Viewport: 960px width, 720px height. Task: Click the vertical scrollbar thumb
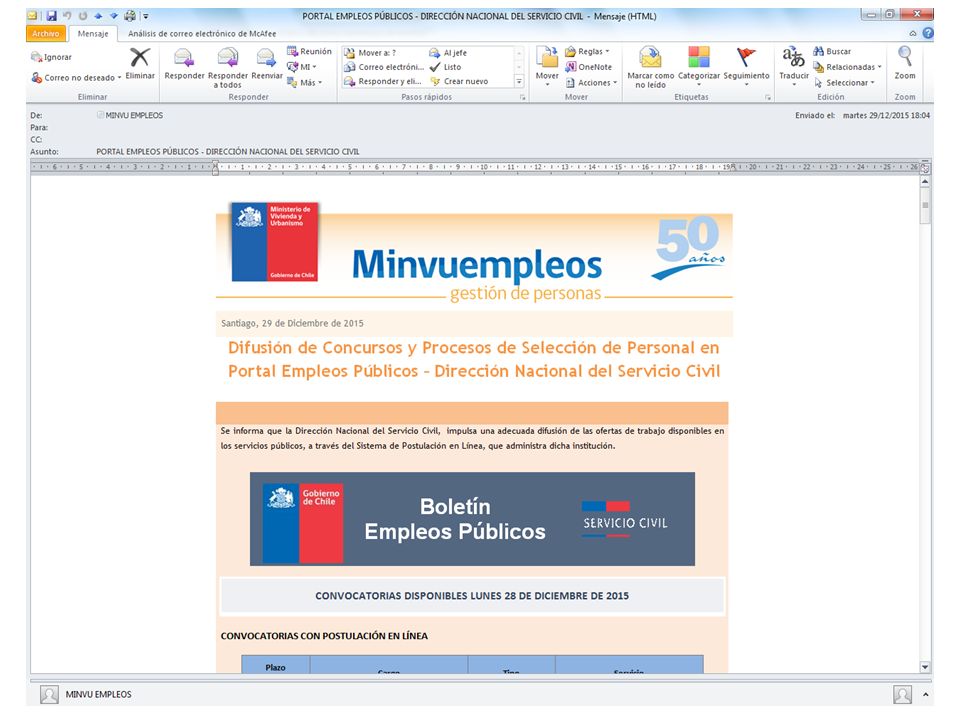click(925, 206)
